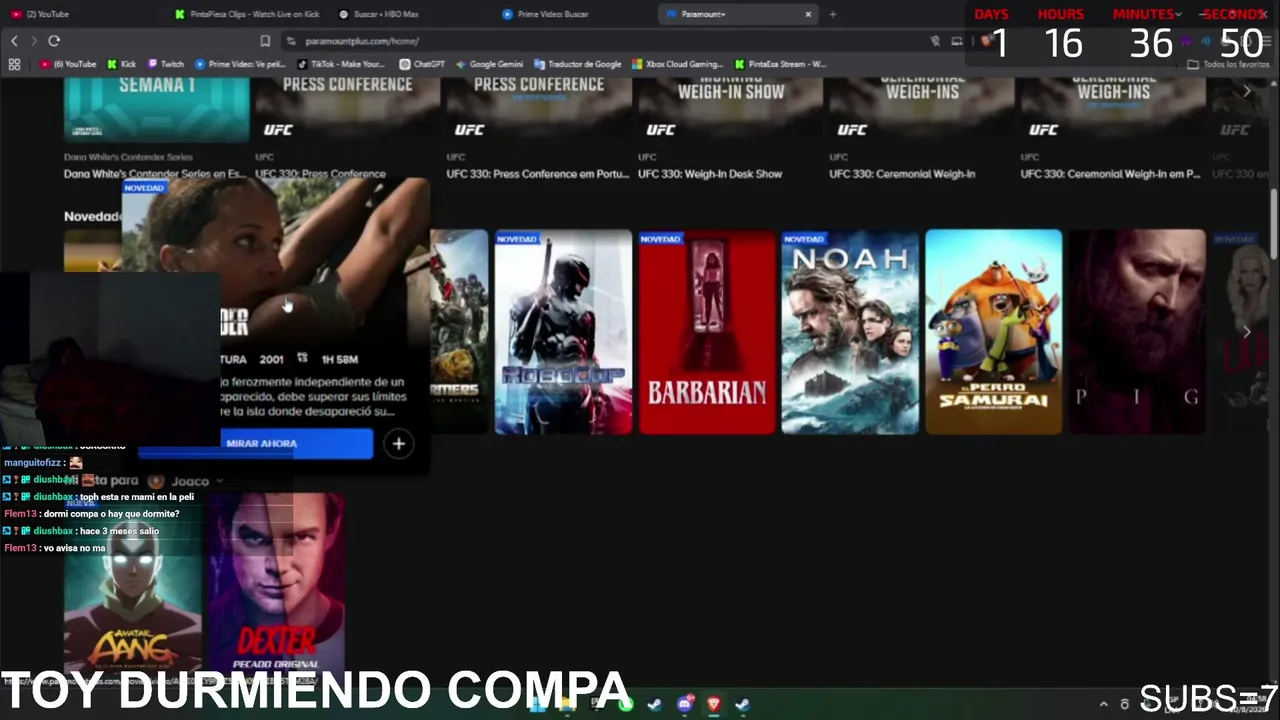Click the UFC 330: Ceremonial Weigh-In title

click(x=902, y=174)
